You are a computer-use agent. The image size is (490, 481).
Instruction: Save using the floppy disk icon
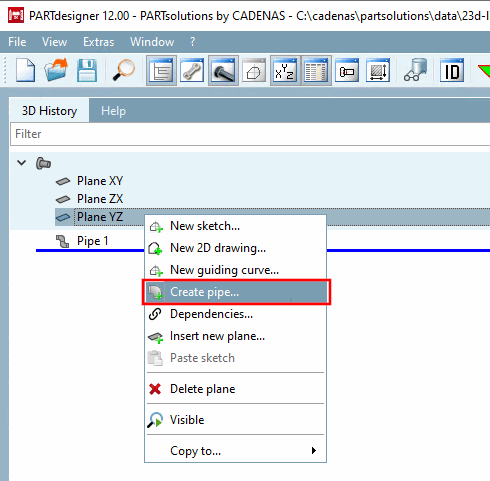tap(87, 70)
